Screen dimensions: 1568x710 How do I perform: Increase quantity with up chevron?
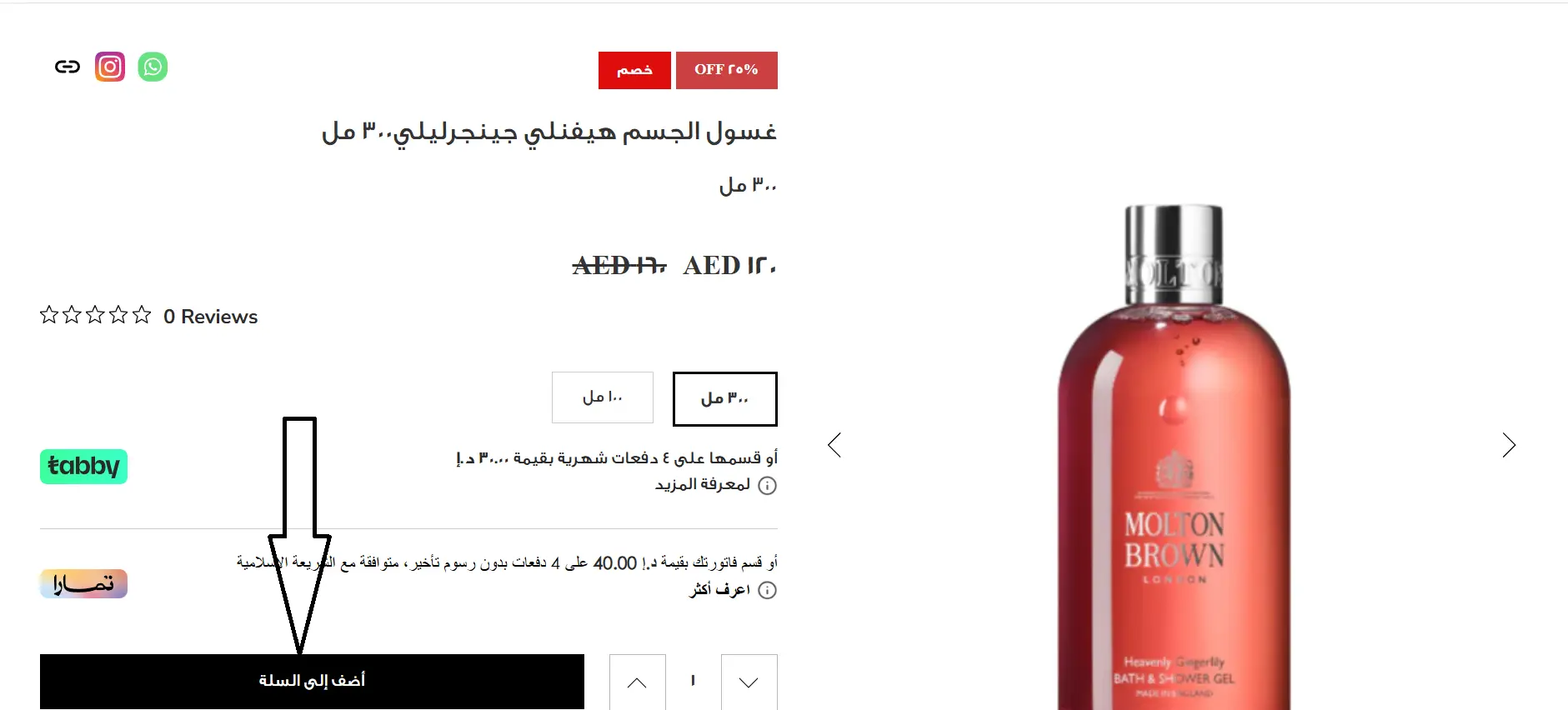[x=638, y=682]
